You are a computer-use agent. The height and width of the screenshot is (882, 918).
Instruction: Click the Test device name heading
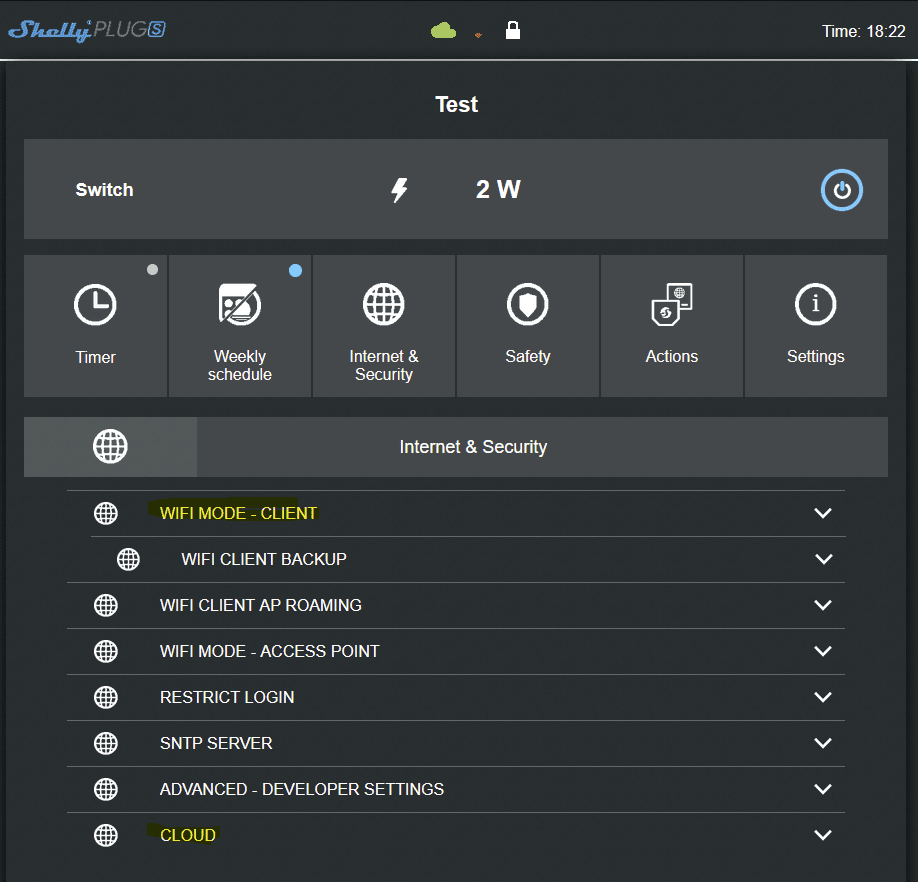pos(457,105)
